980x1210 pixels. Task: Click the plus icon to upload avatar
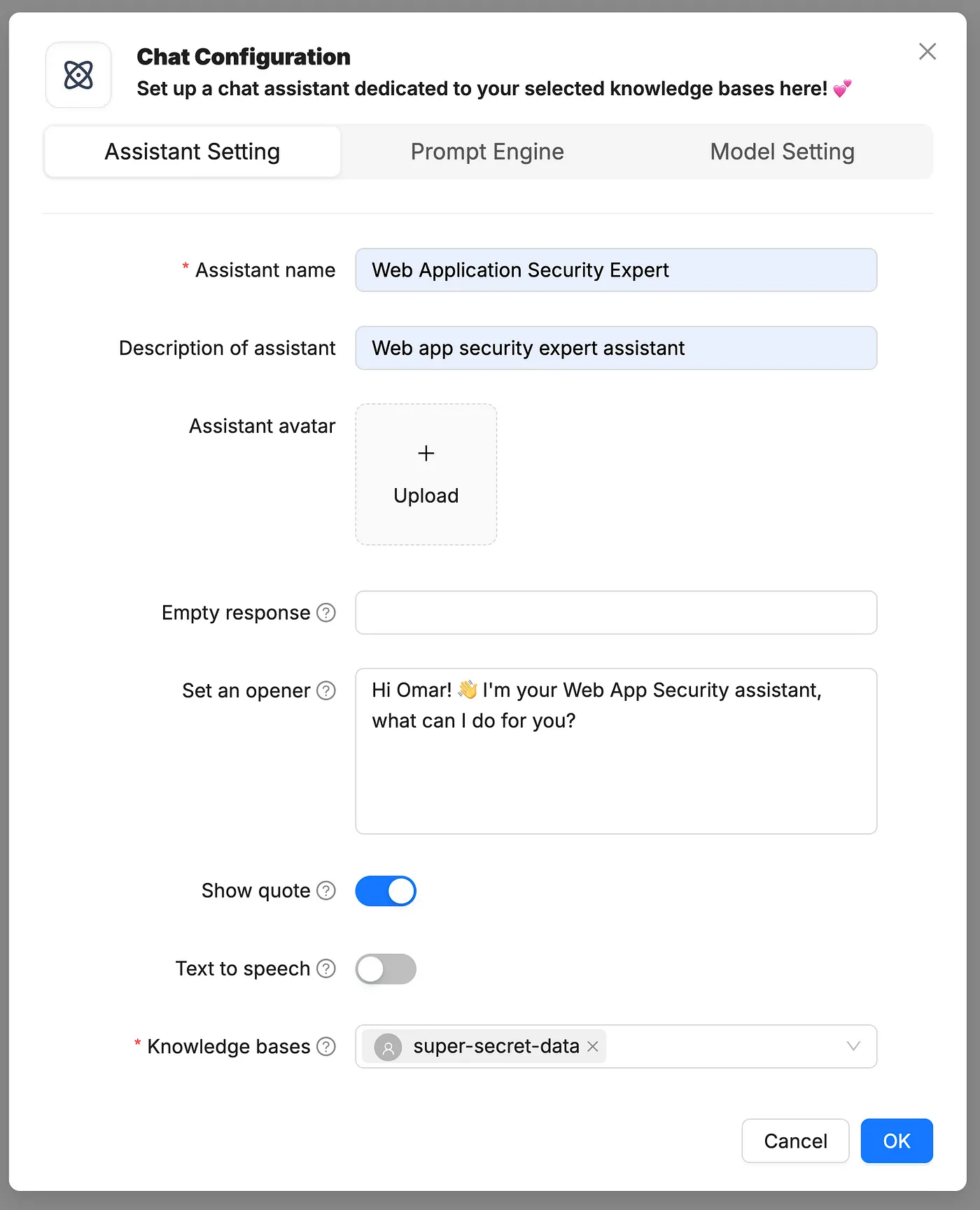[426, 454]
